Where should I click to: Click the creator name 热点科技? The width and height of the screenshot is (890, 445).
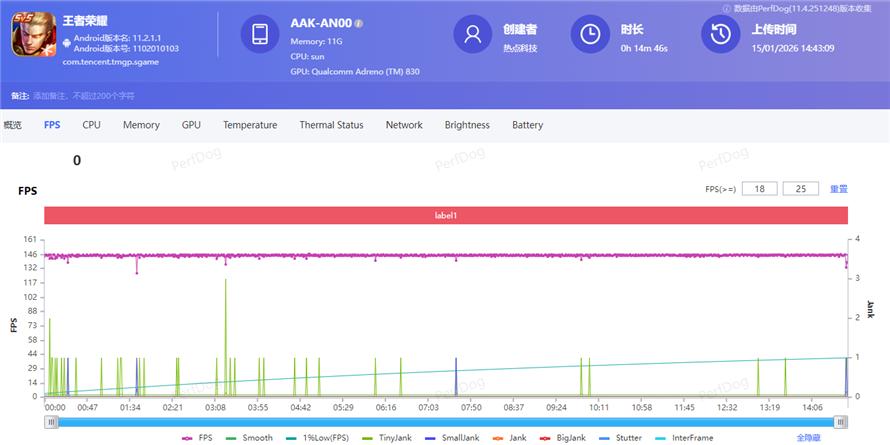pyautogui.click(x=520, y=49)
